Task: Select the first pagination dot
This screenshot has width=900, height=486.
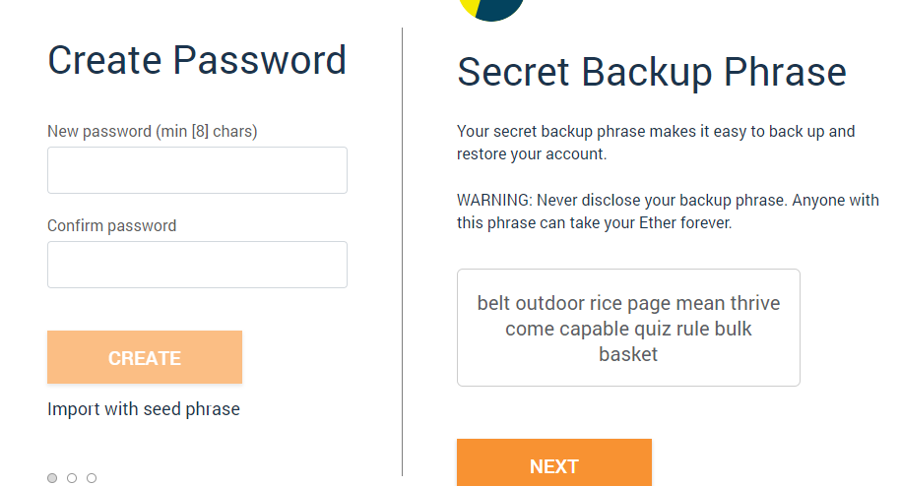Action: (x=52, y=478)
